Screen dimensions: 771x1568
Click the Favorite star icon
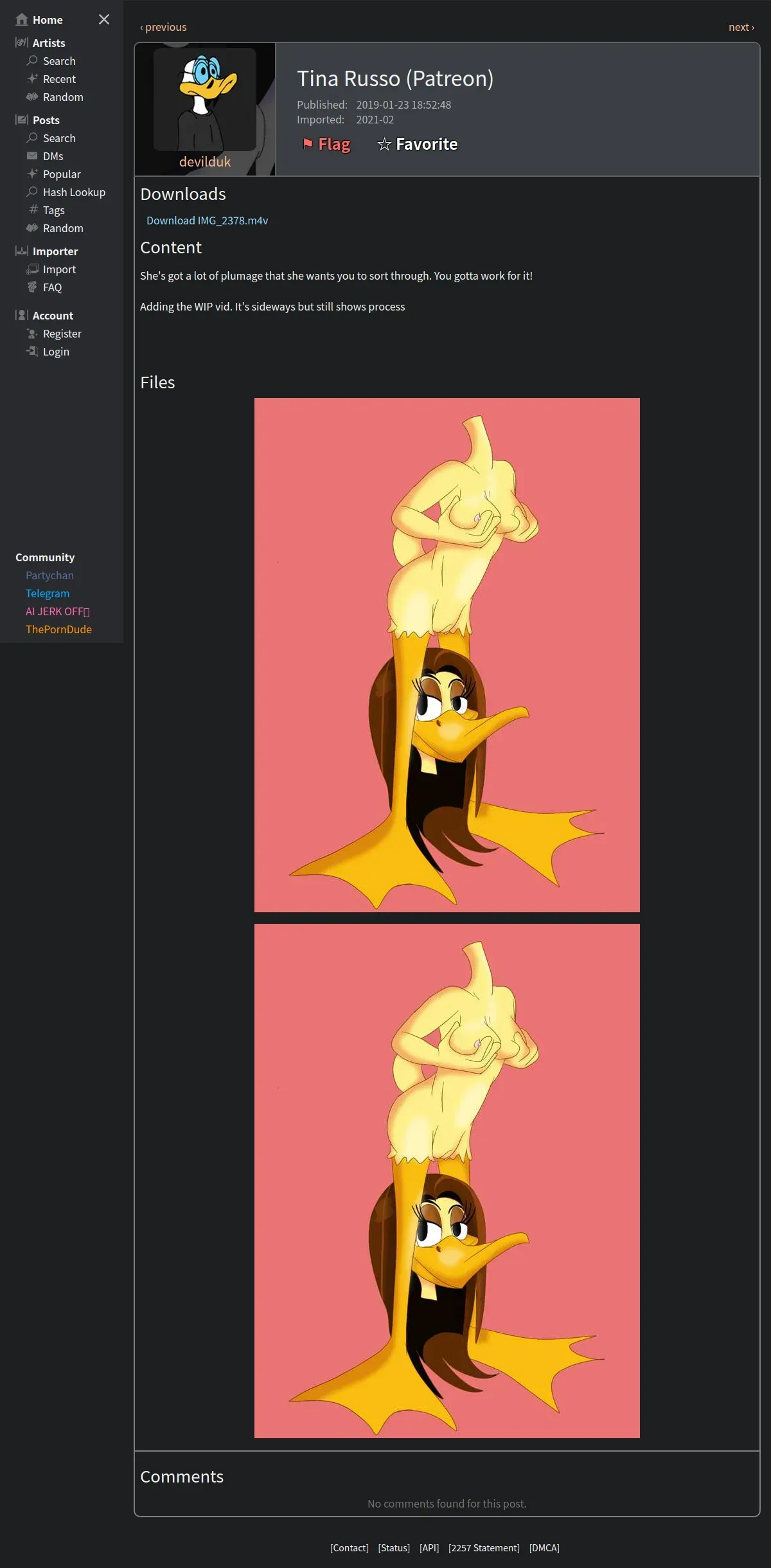[384, 144]
